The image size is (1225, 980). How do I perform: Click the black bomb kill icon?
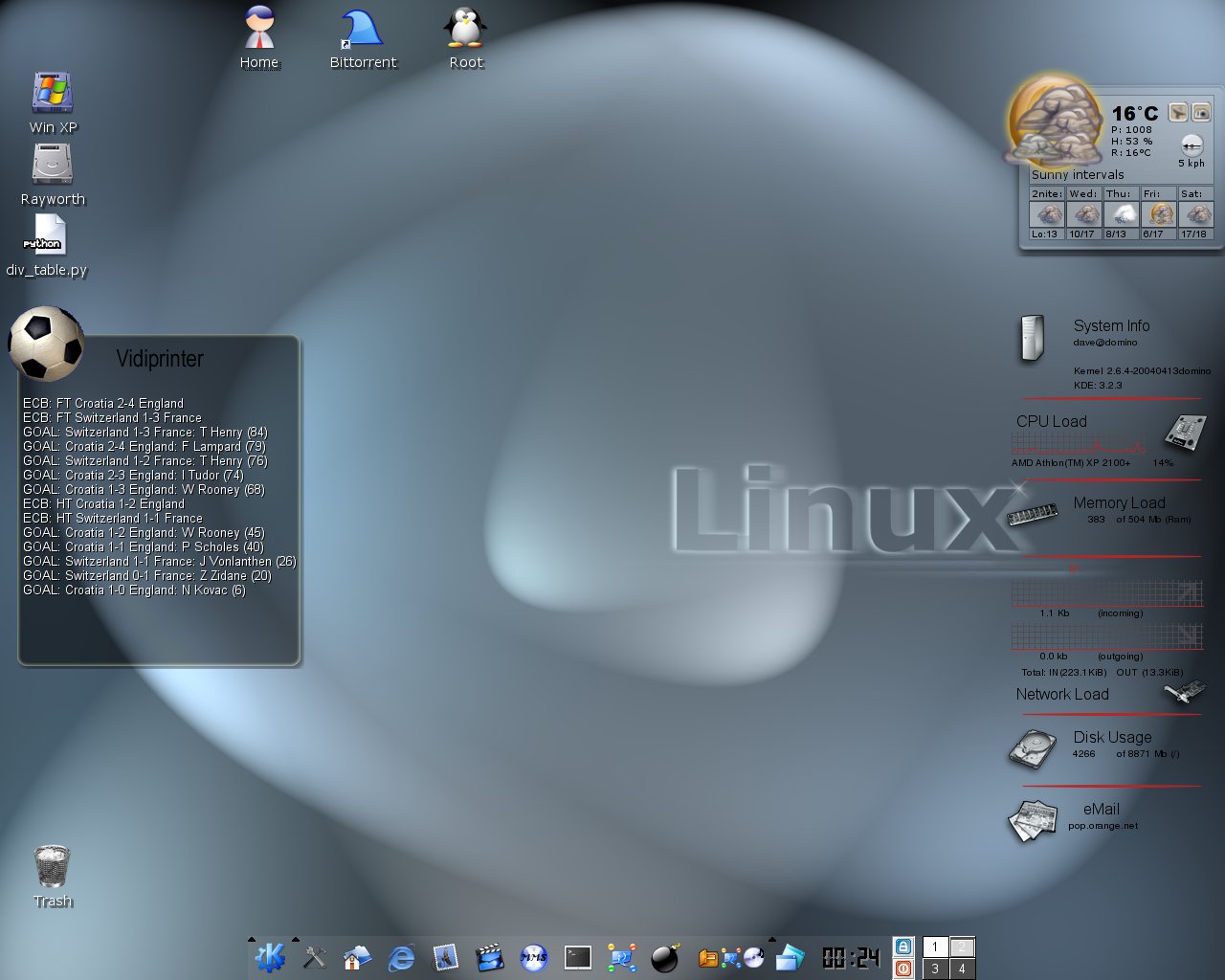coord(665,957)
